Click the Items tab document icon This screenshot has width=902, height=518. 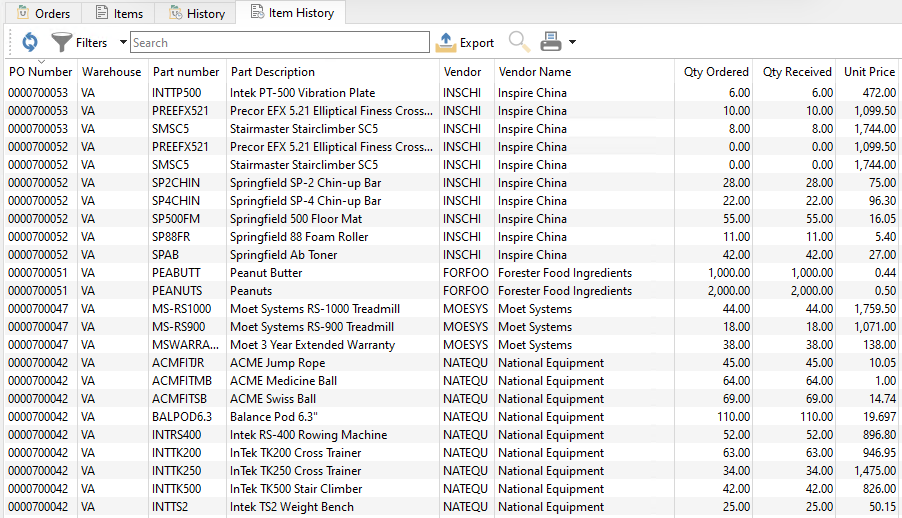(x=102, y=13)
